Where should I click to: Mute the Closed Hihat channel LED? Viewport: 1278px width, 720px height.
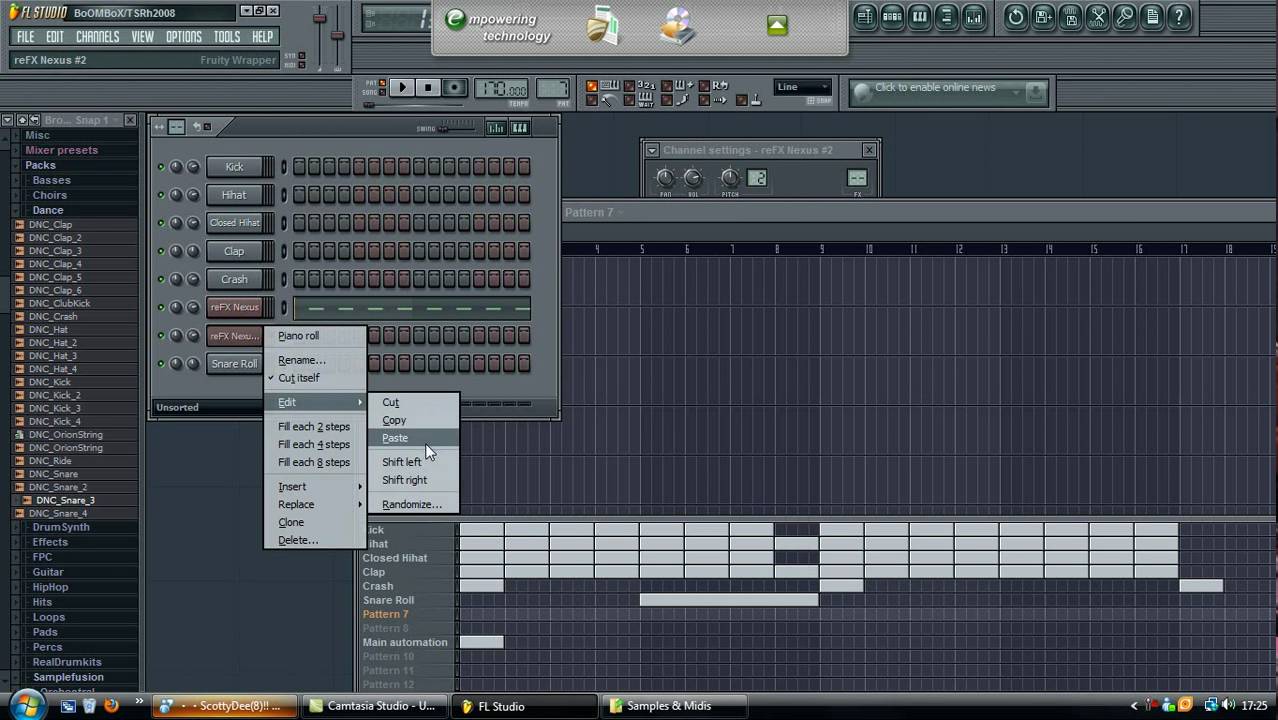(160, 223)
